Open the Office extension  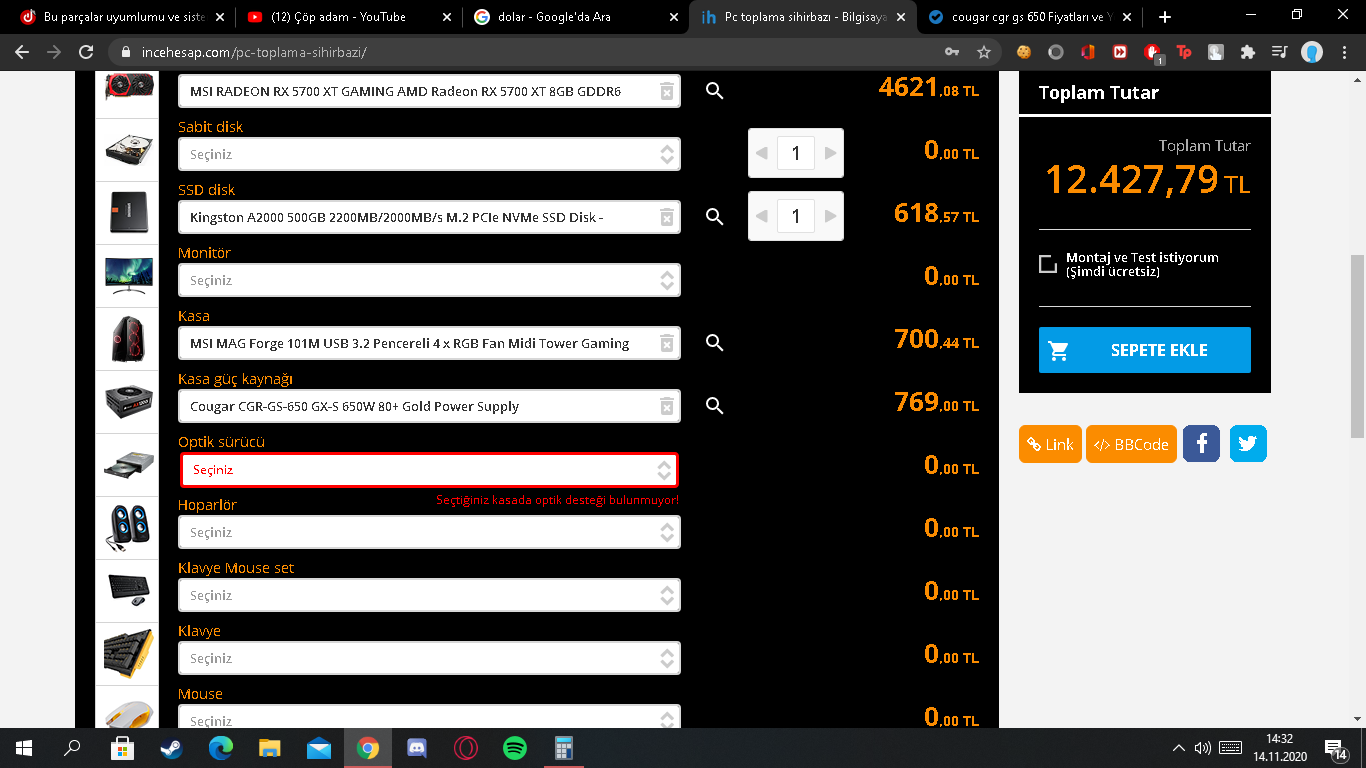(x=1088, y=52)
